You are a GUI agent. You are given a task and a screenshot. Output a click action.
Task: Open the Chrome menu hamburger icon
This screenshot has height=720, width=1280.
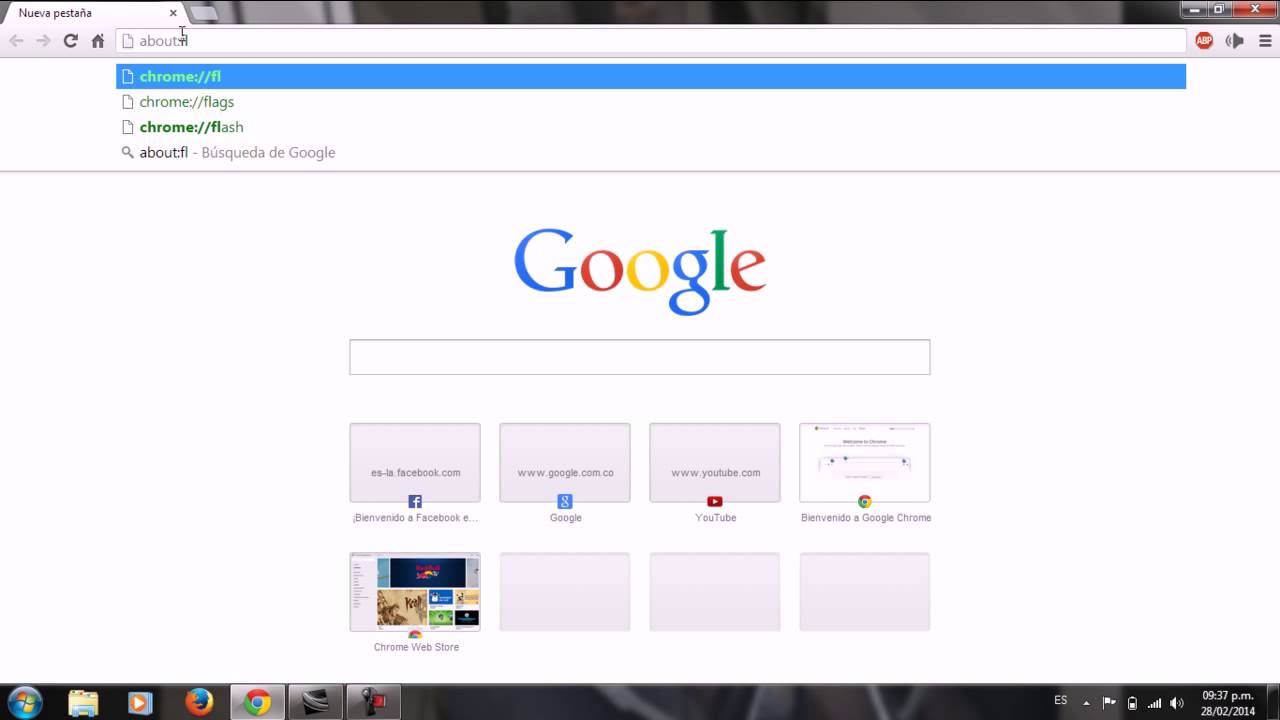[1265, 41]
